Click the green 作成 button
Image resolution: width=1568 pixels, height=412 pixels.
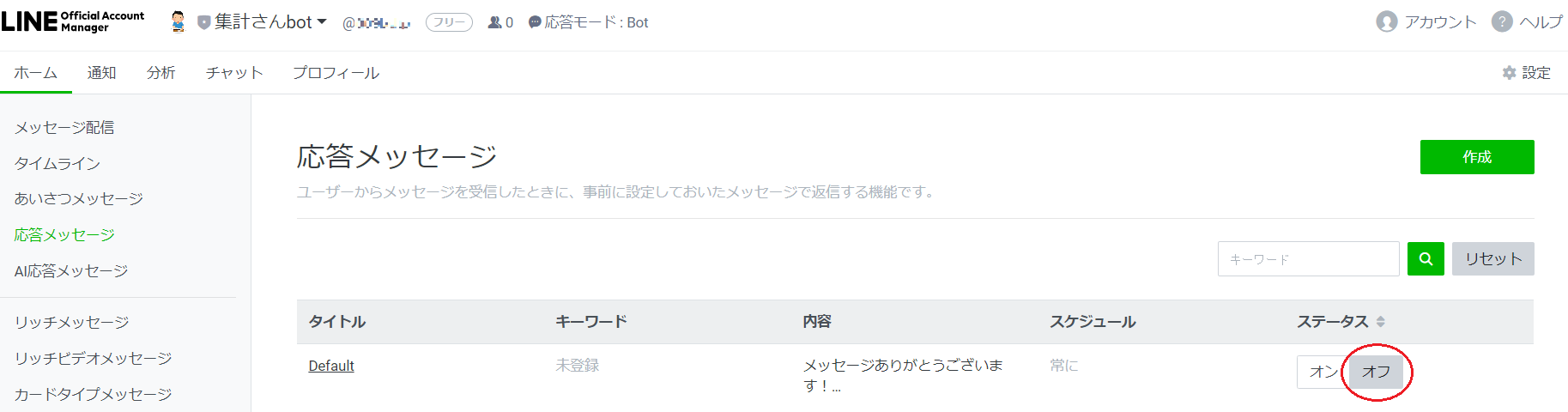coord(1477,157)
